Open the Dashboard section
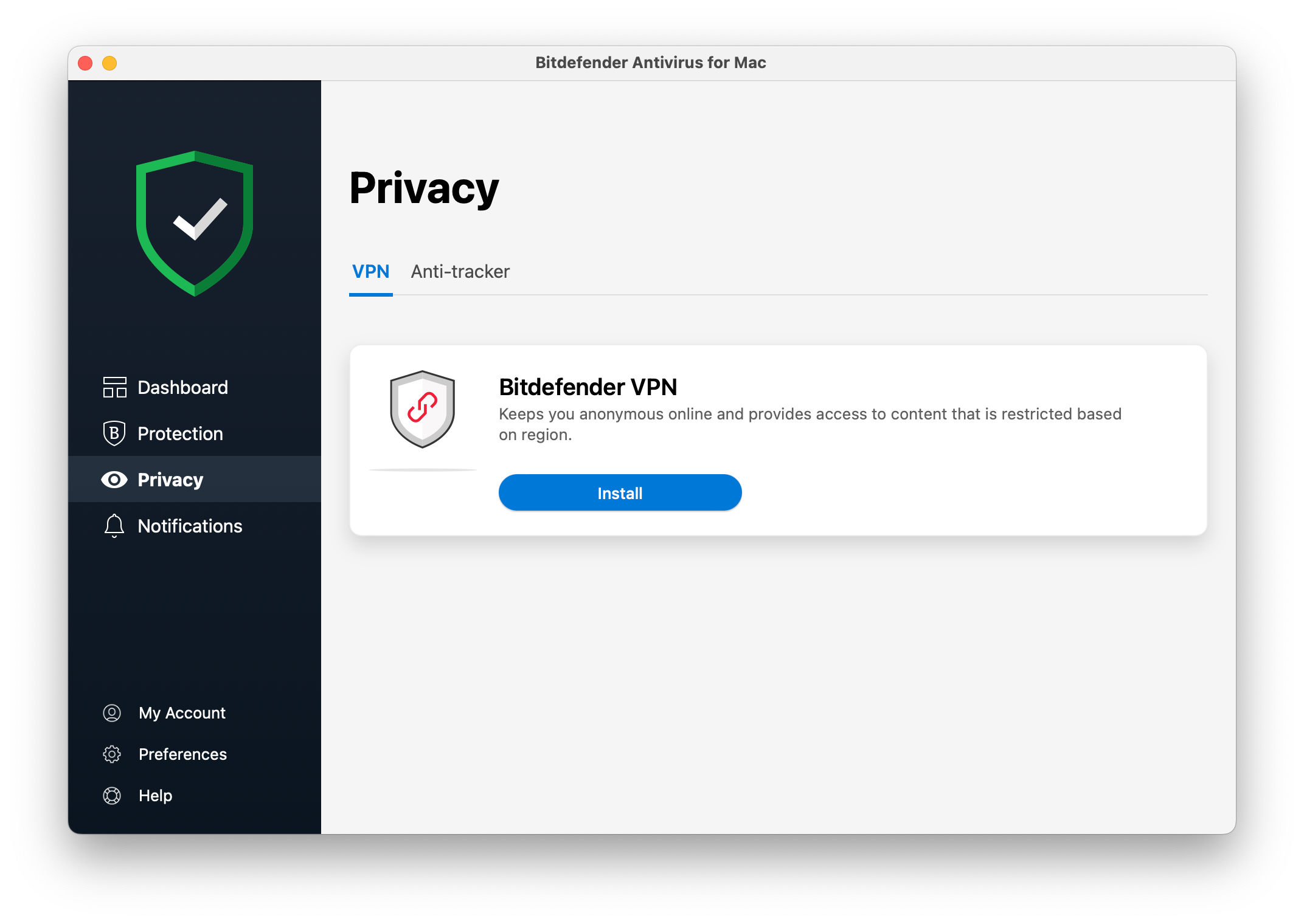The height and width of the screenshot is (924, 1304). click(x=182, y=387)
